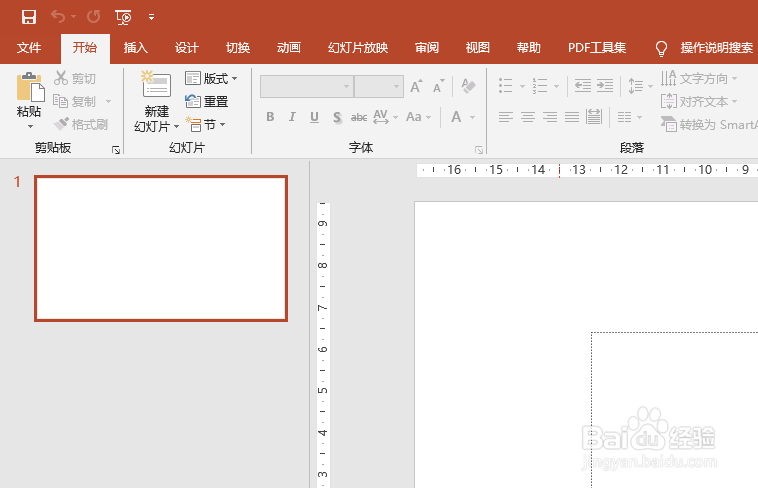Open the 剪贴板 dialog launcher
Image resolution: width=758 pixels, height=488 pixels.
click(x=116, y=150)
